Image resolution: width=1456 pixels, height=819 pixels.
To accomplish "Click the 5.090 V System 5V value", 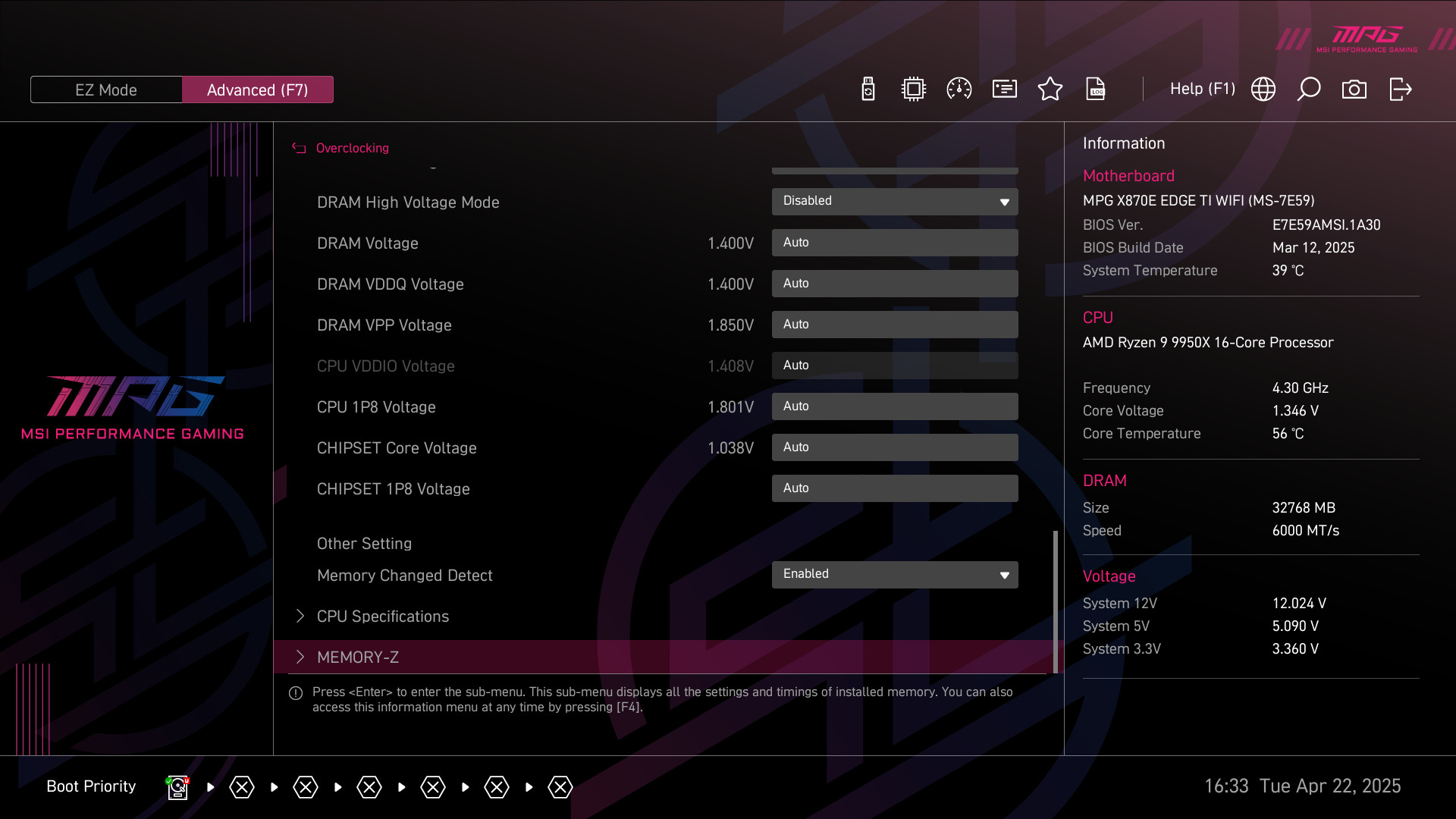I will (1295, 626).
